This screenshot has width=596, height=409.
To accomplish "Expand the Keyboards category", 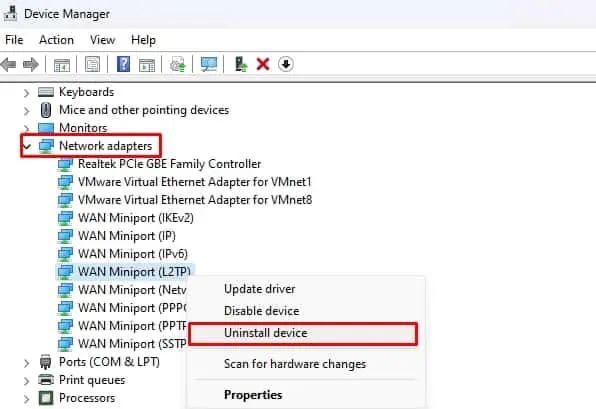I will 26,92.
